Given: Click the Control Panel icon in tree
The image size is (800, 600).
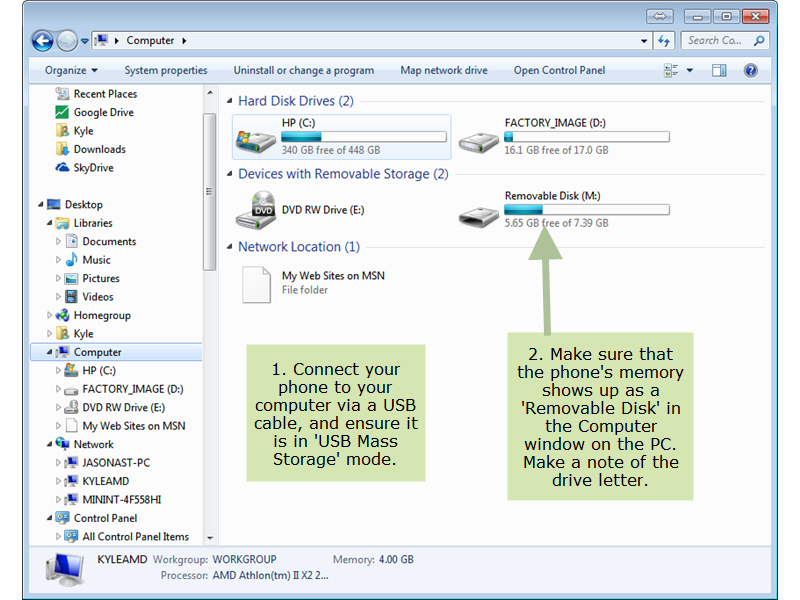Looking at the screenshot, I should coord(62,518).
